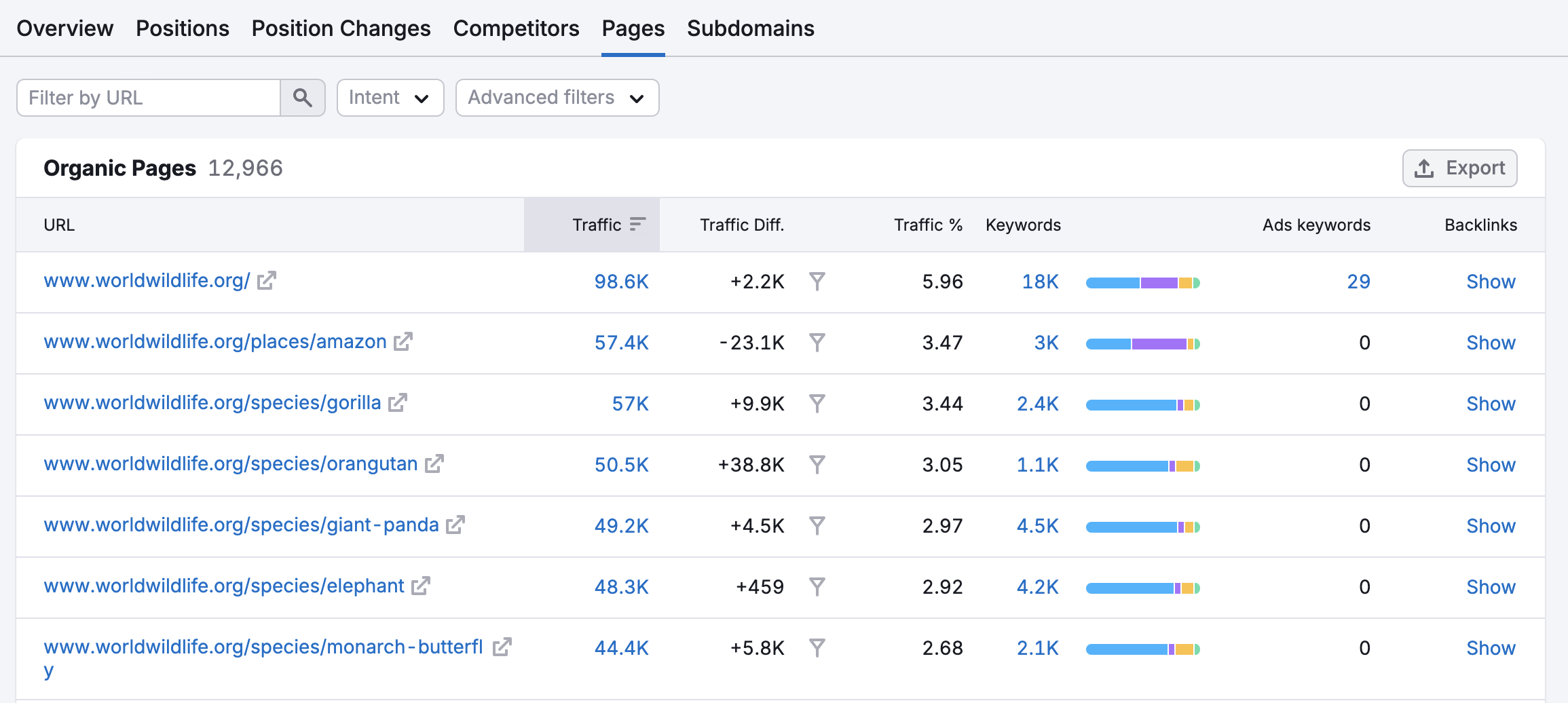Screen dimensions: 1568x703
Task: Click the Backlinks column header
Action: tap(1480, 225)
